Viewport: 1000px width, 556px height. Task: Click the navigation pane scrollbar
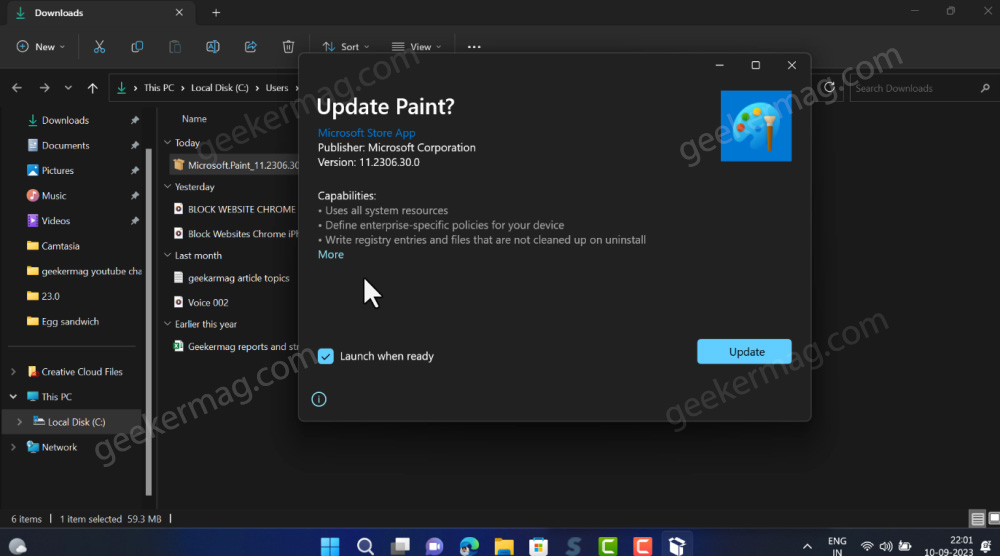pyautogui.click(x=149, y=321)
